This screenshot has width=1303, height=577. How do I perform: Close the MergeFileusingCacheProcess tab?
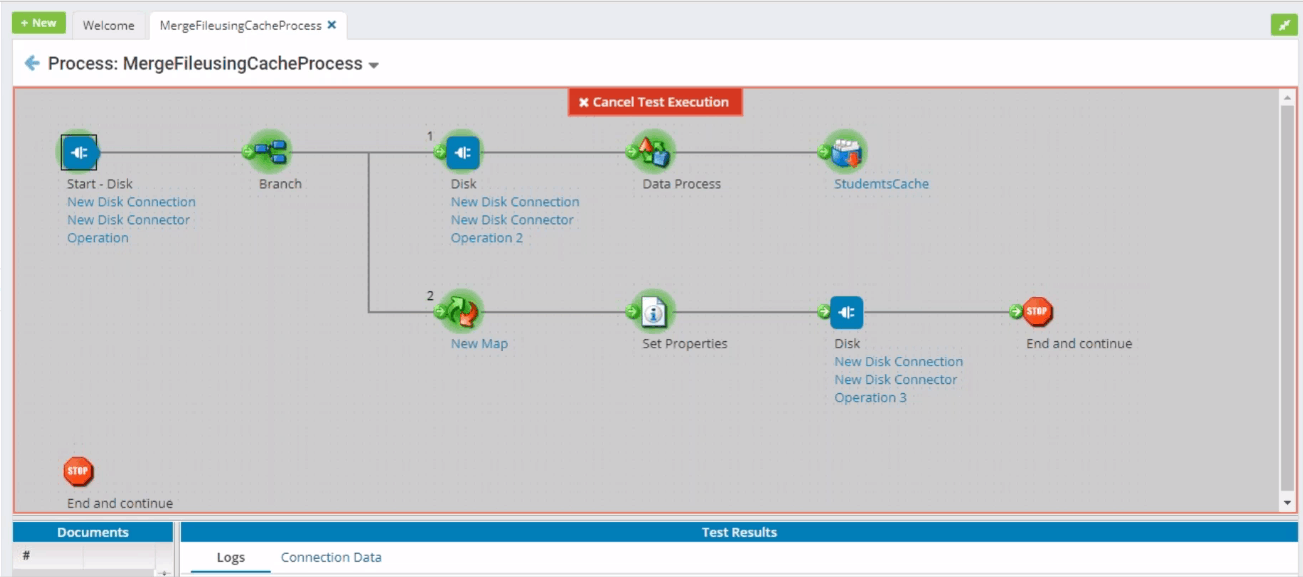point(332,25)
